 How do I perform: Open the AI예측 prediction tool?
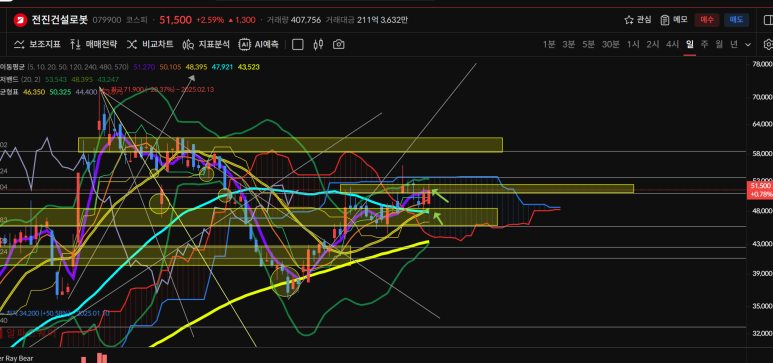pos(259,44)
